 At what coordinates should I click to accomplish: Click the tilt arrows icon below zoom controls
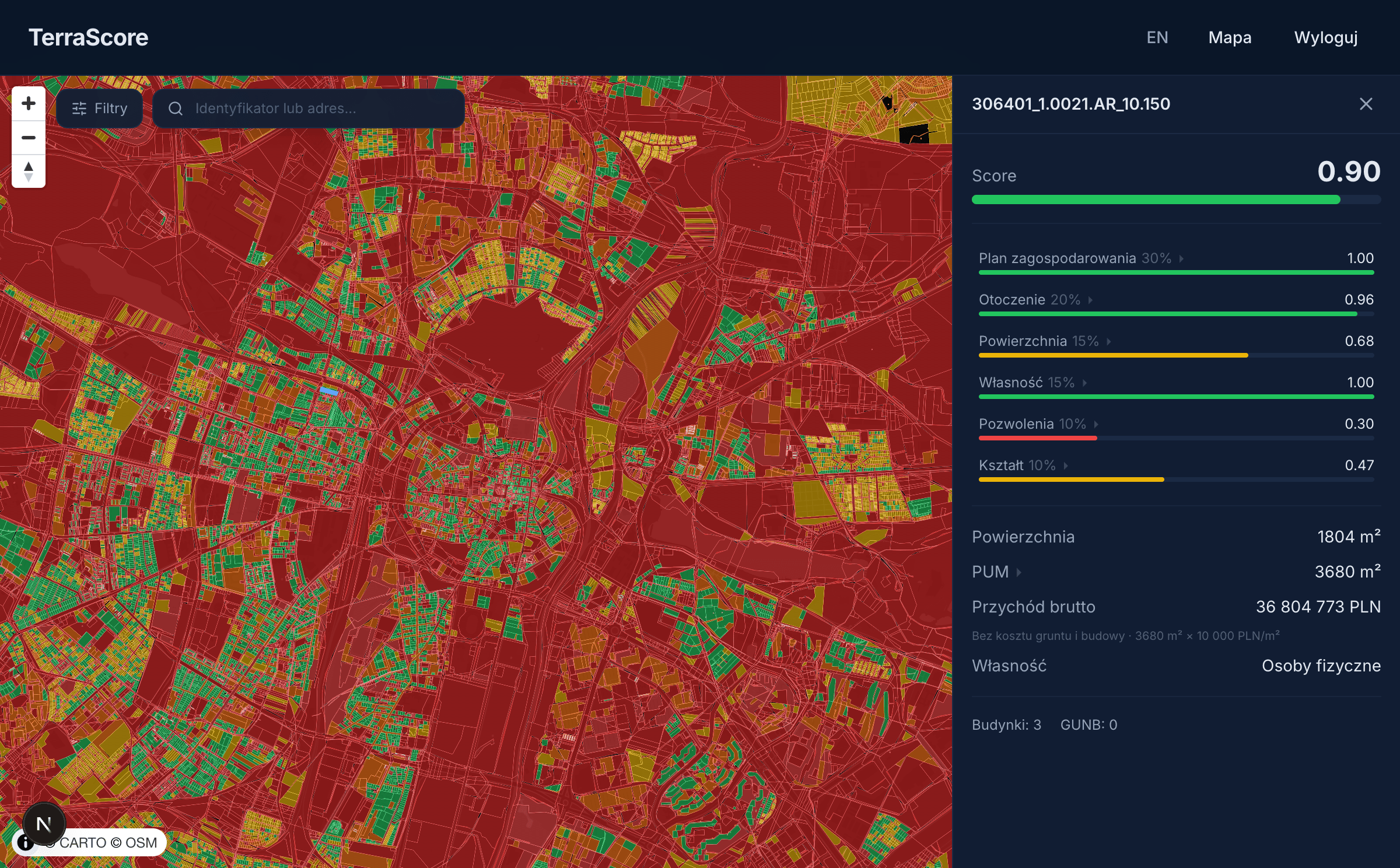[29, 170]
